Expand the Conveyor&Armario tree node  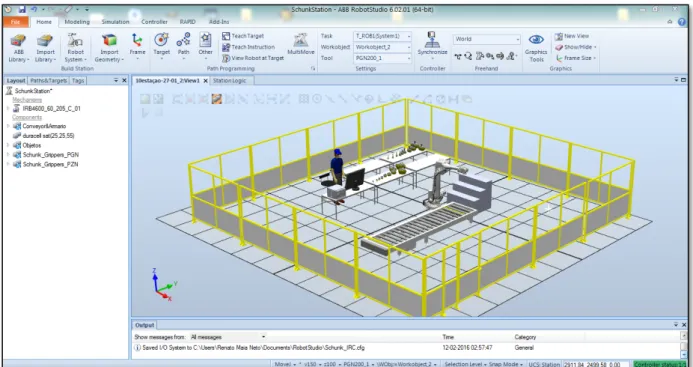coord(8,126)
